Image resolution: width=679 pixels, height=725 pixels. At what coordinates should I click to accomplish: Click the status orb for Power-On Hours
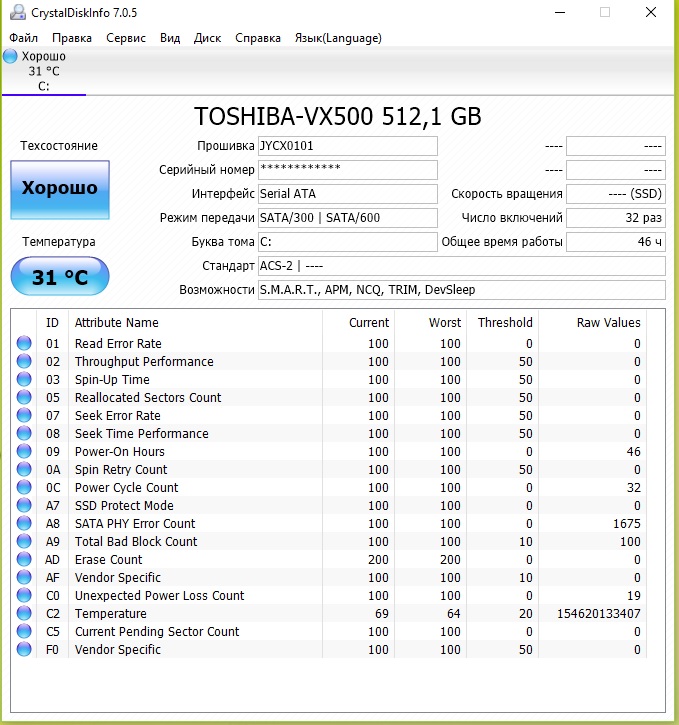pos(24,451)
